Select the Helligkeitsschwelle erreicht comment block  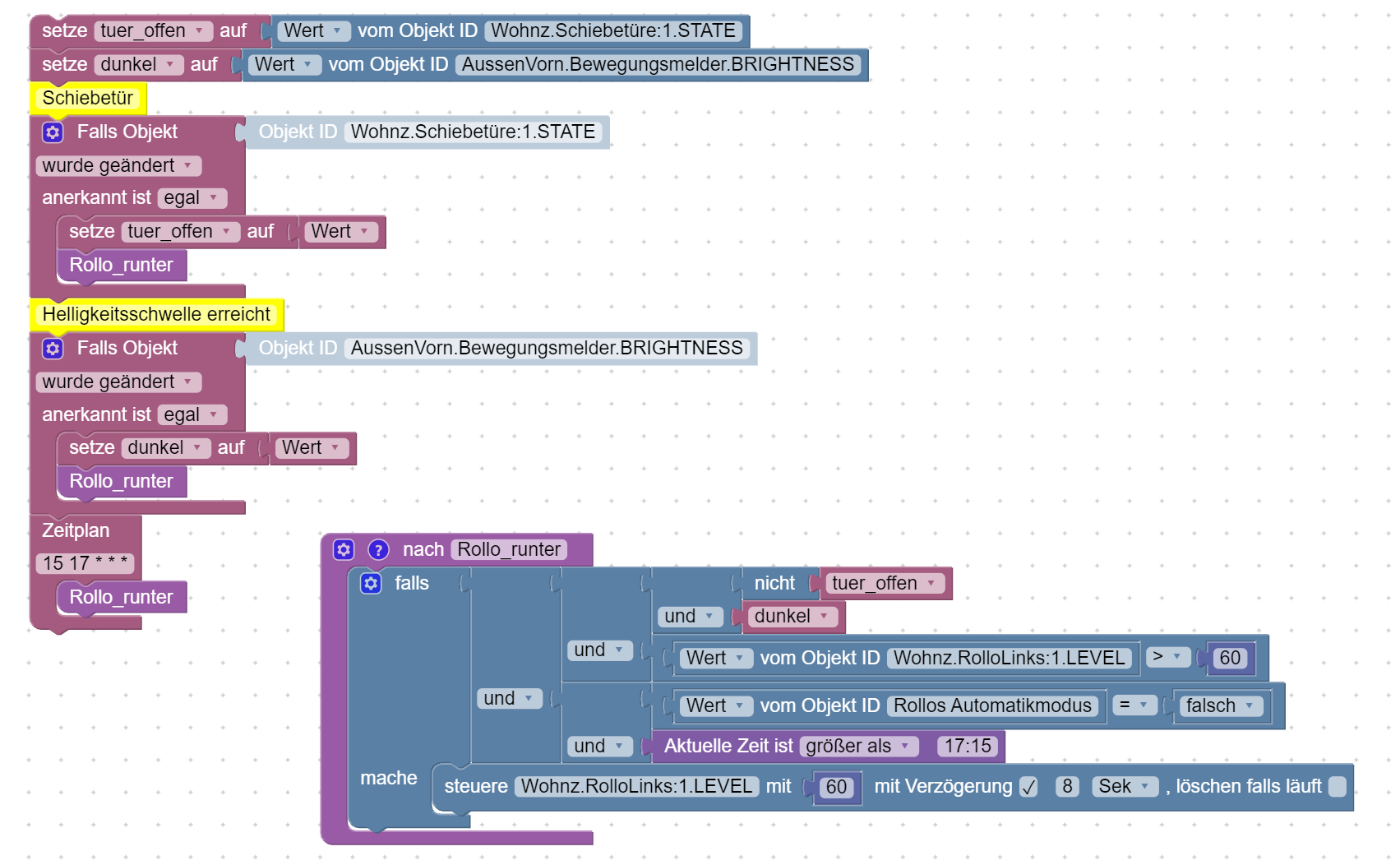156,315
